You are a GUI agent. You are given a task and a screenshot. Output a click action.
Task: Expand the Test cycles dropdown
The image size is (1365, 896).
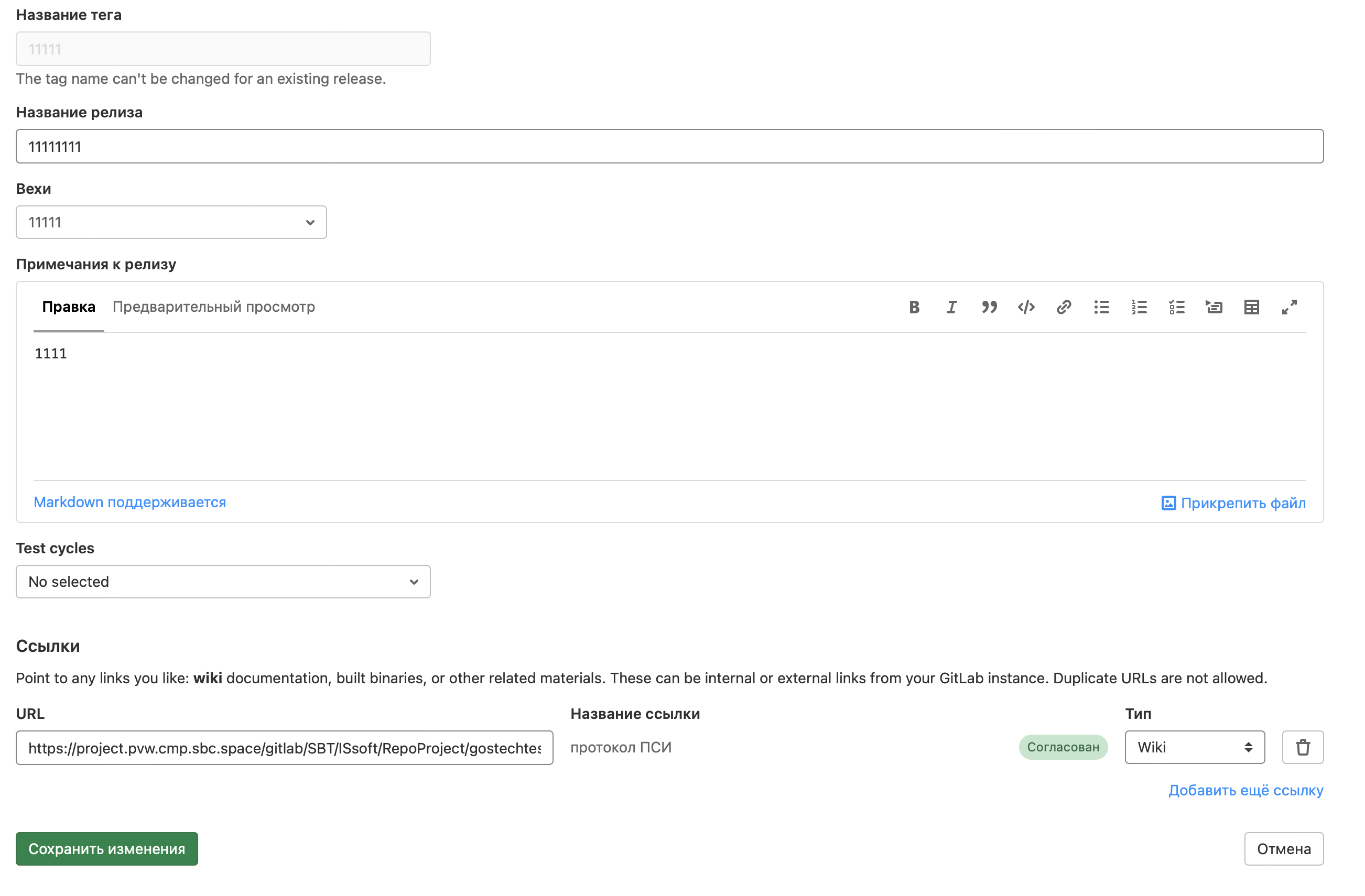click(223, 582)
